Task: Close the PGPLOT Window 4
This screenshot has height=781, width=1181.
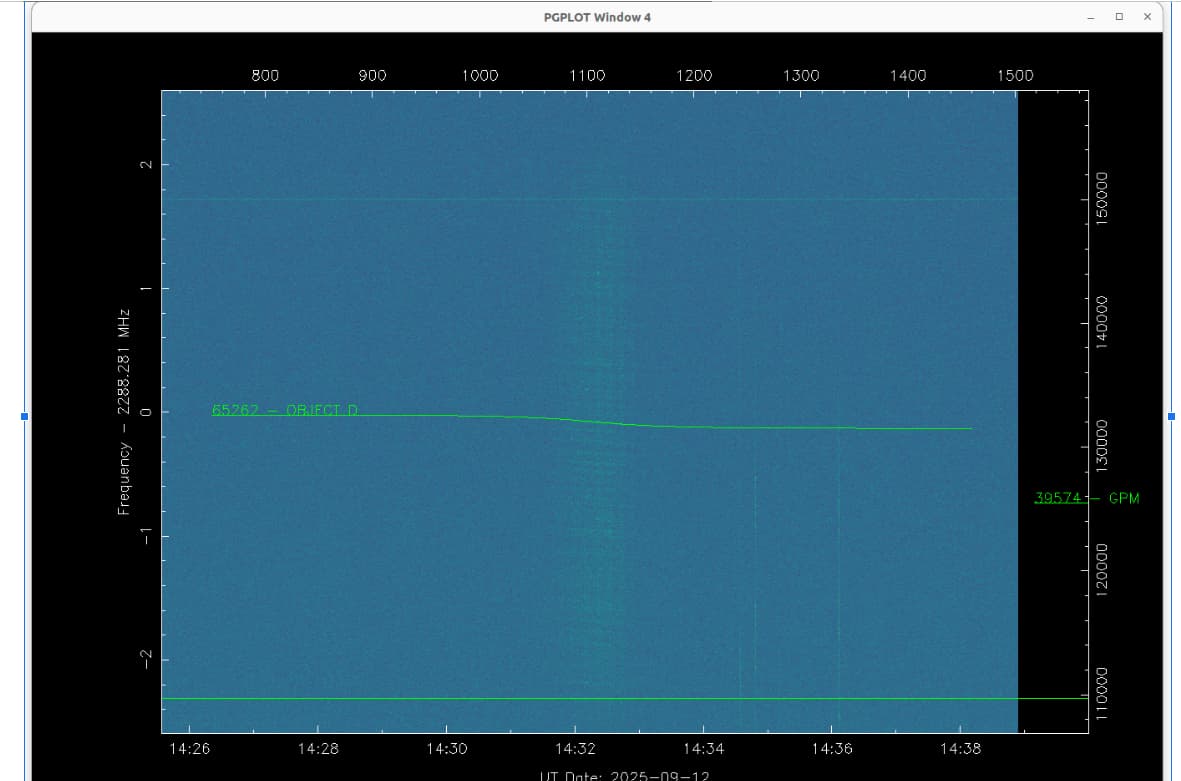Action: (x=1147, y=17)
